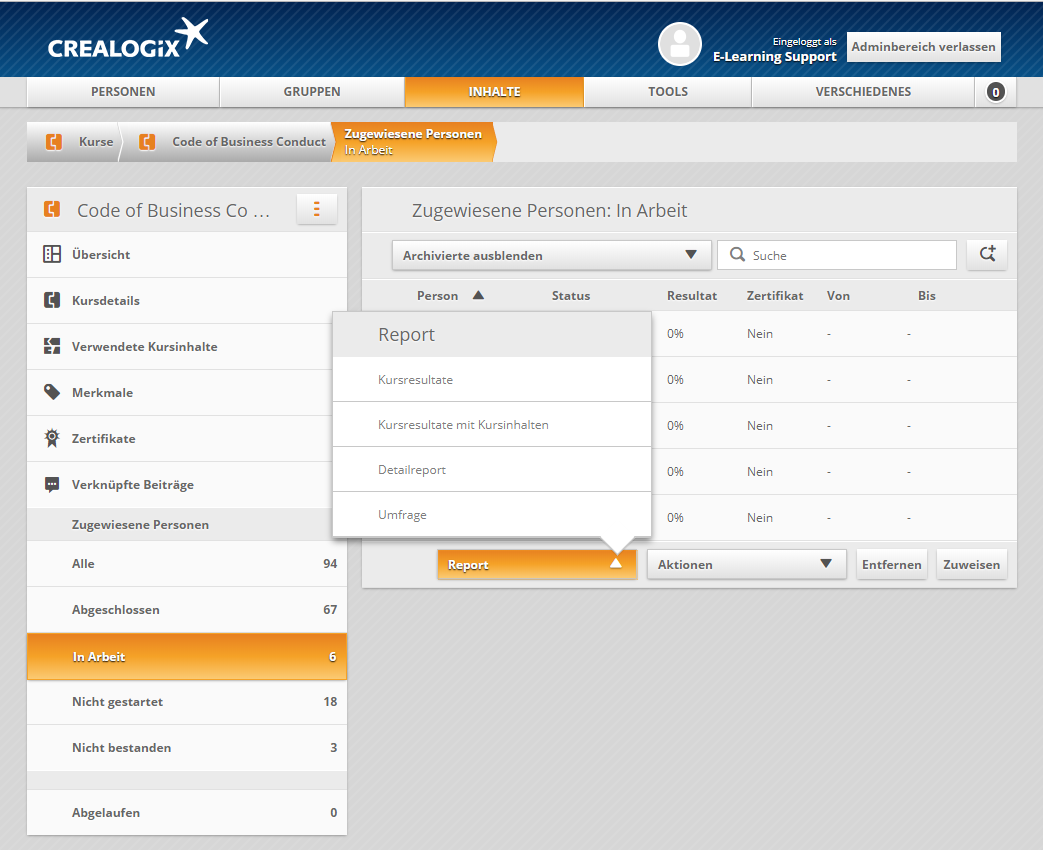Sort by the Person column header

click(449, 296)
